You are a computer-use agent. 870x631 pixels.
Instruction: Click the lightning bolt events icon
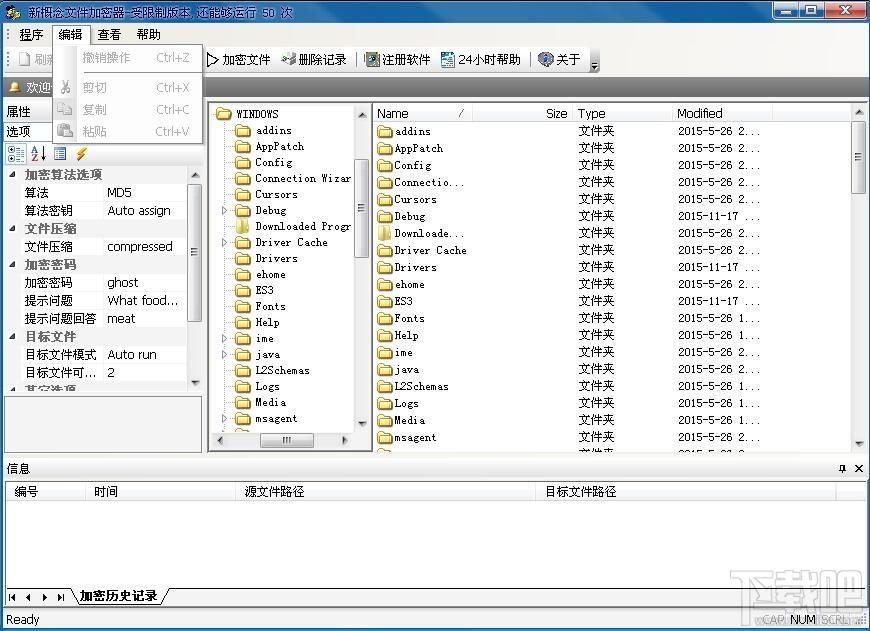82,153
